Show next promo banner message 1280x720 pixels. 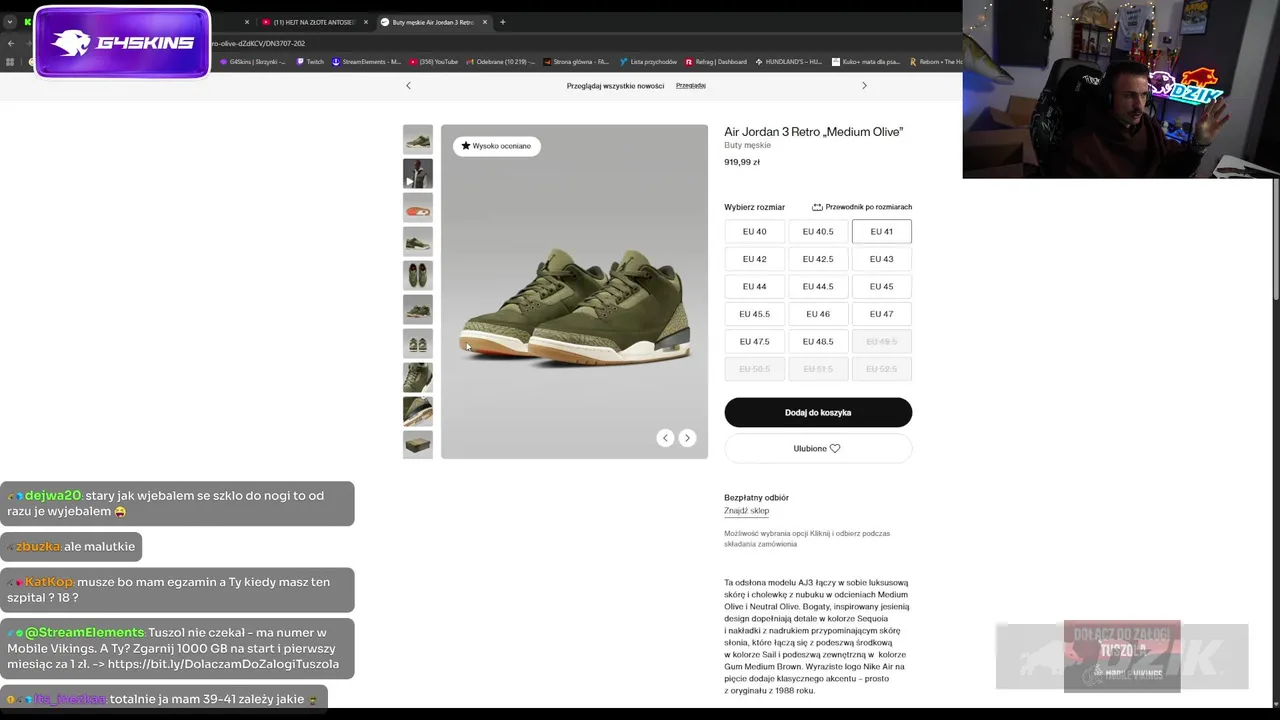[864, 86]
